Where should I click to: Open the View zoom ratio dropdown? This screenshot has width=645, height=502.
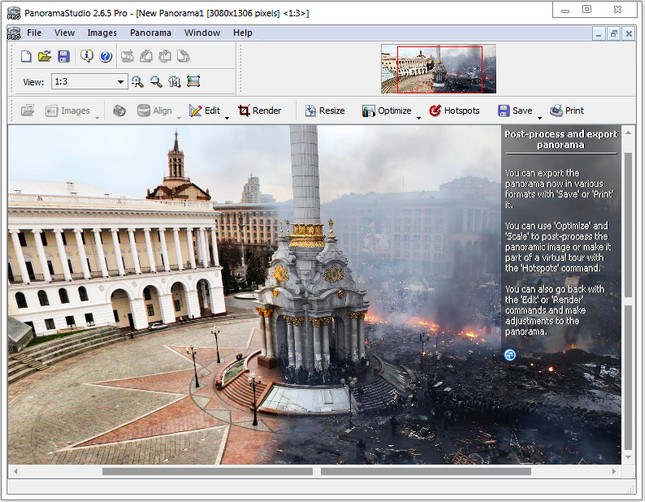pos(121,82)
